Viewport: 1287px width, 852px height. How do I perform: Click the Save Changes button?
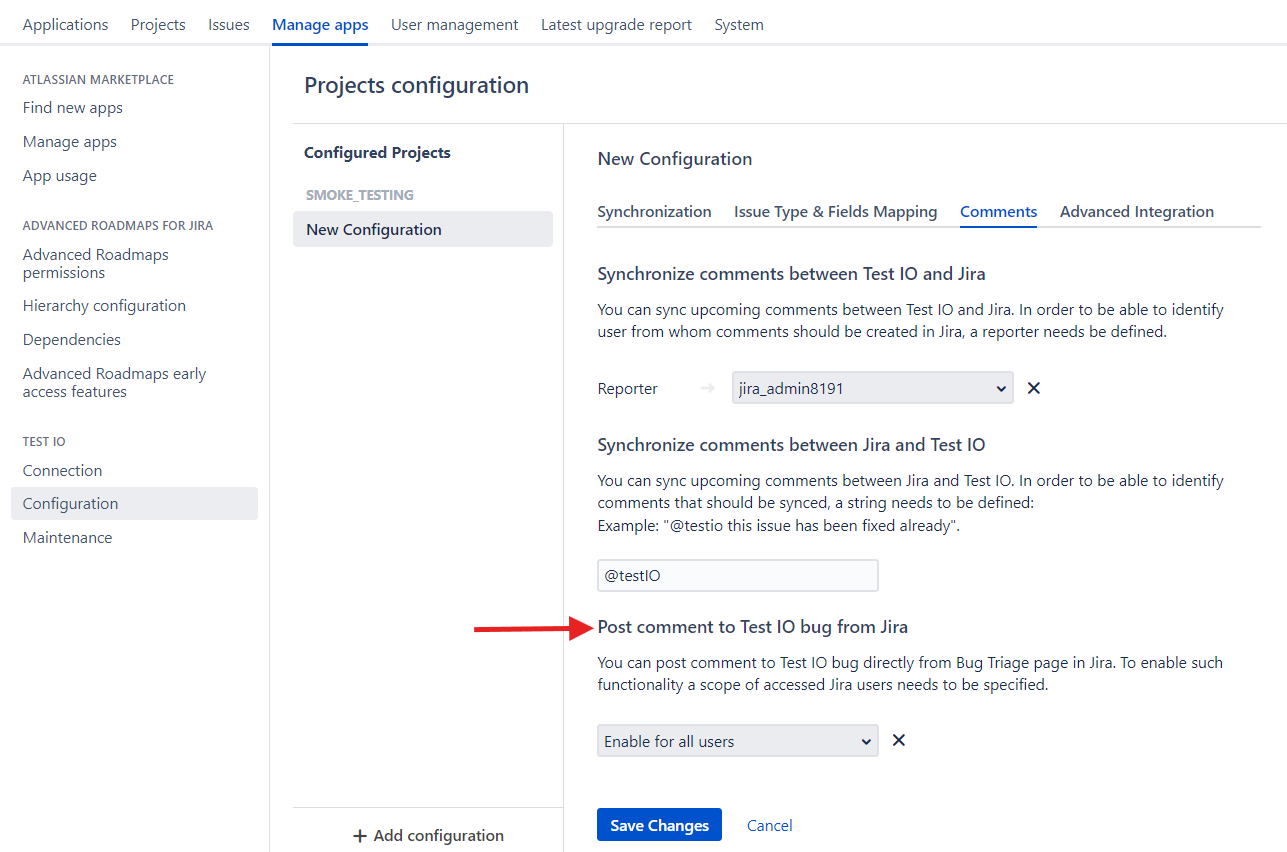(660, 825)
